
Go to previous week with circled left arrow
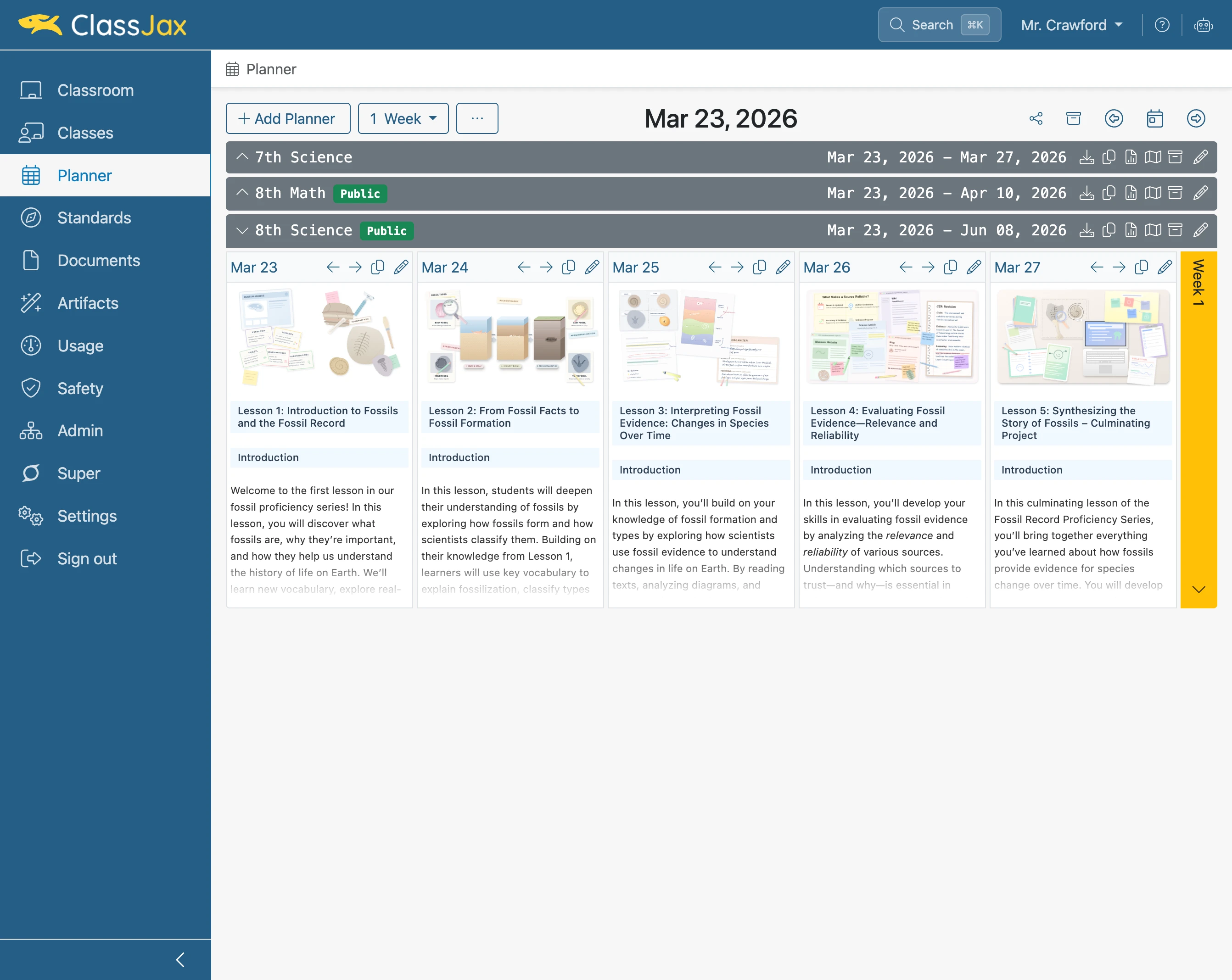(x=1114, y=118)
